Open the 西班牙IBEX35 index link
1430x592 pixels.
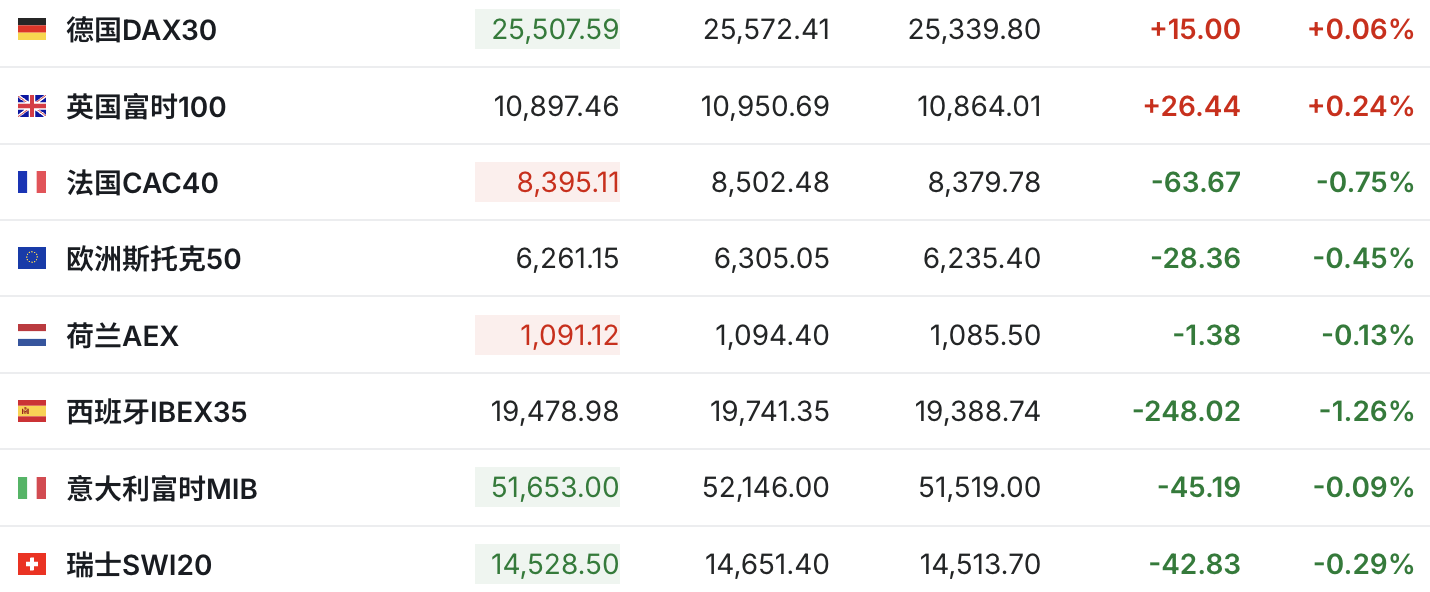coord(156,412)
